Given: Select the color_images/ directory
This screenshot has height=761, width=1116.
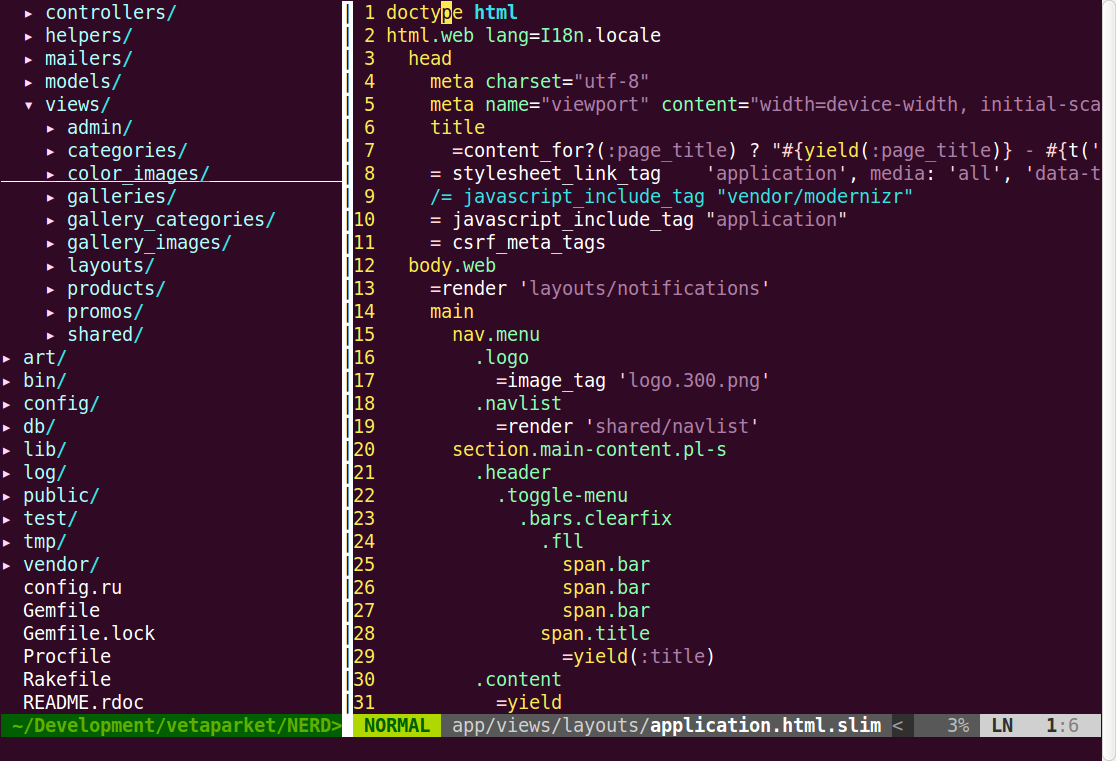Looking at the screenshot, I should pyautogui.click(x=138, y=173).
